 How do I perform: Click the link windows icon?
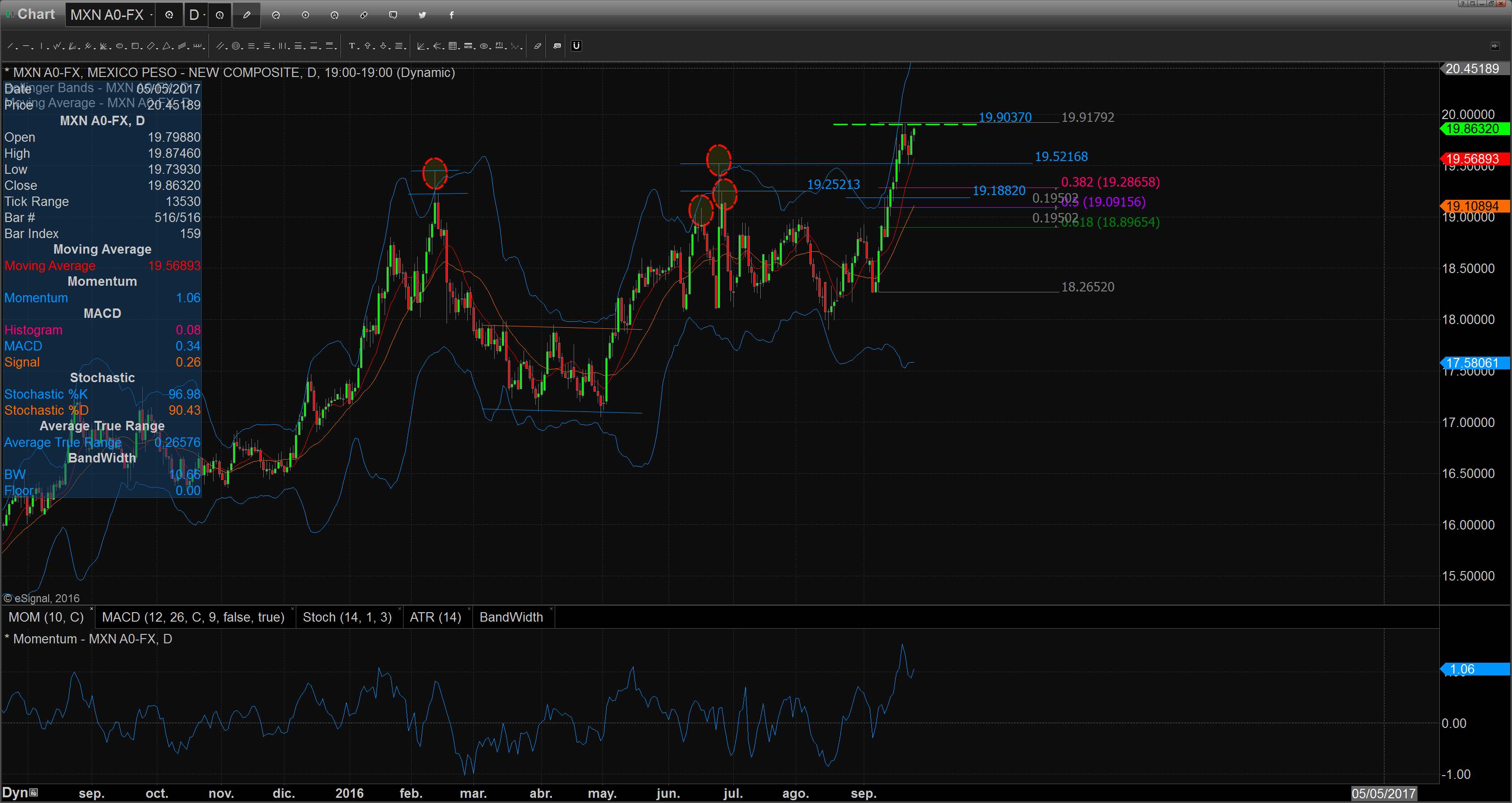click(x=364, y=15)
